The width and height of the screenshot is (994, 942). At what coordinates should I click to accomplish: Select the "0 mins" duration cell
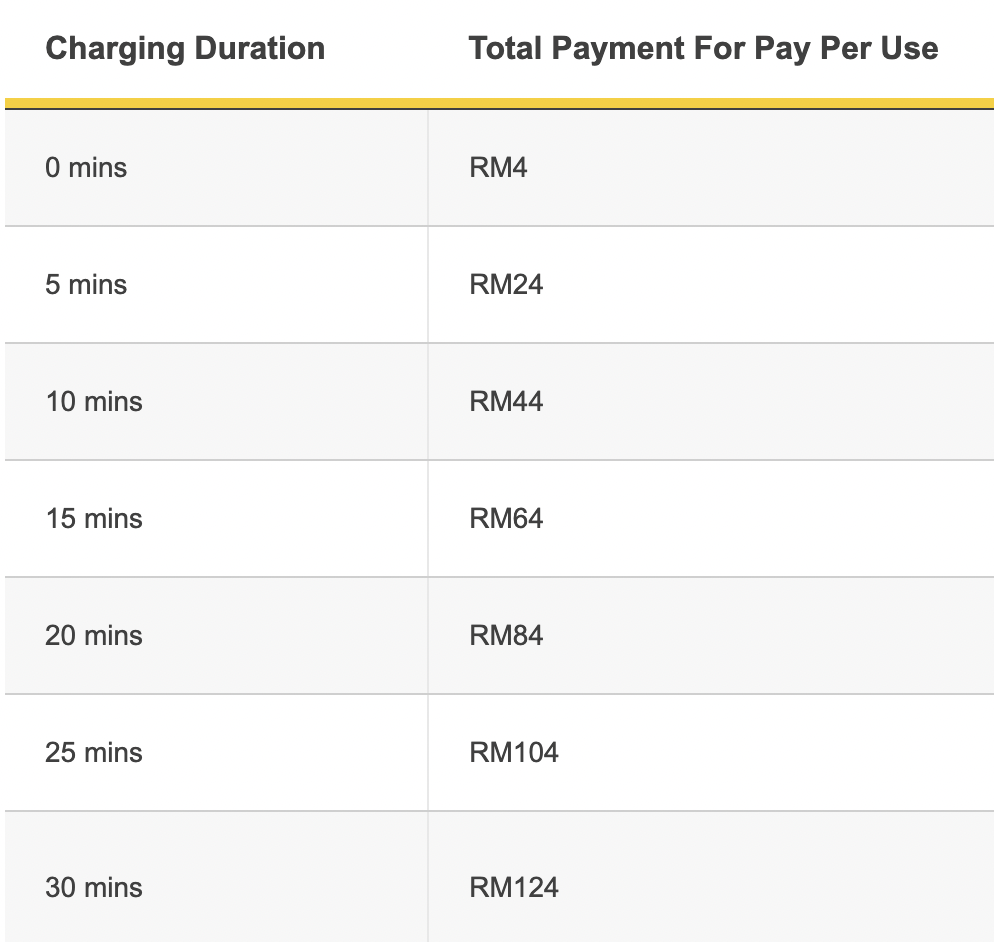[86, 168]
